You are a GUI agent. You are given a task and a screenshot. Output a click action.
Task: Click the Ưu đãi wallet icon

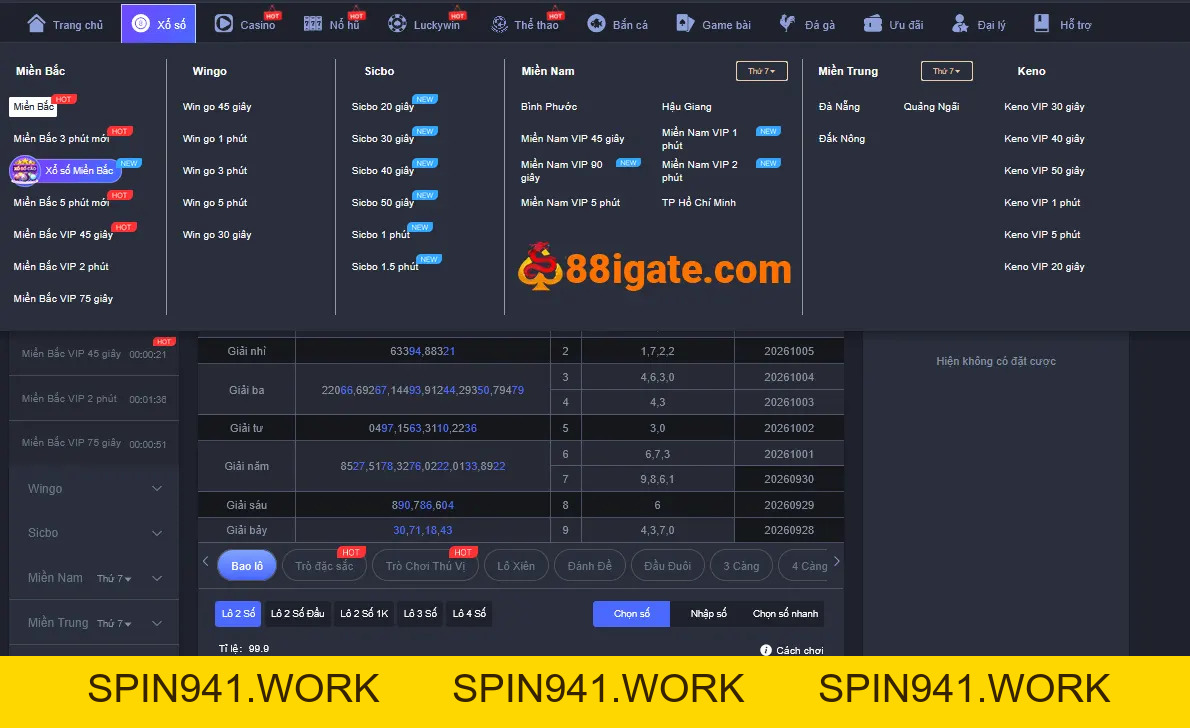click(x=873, y=24)
